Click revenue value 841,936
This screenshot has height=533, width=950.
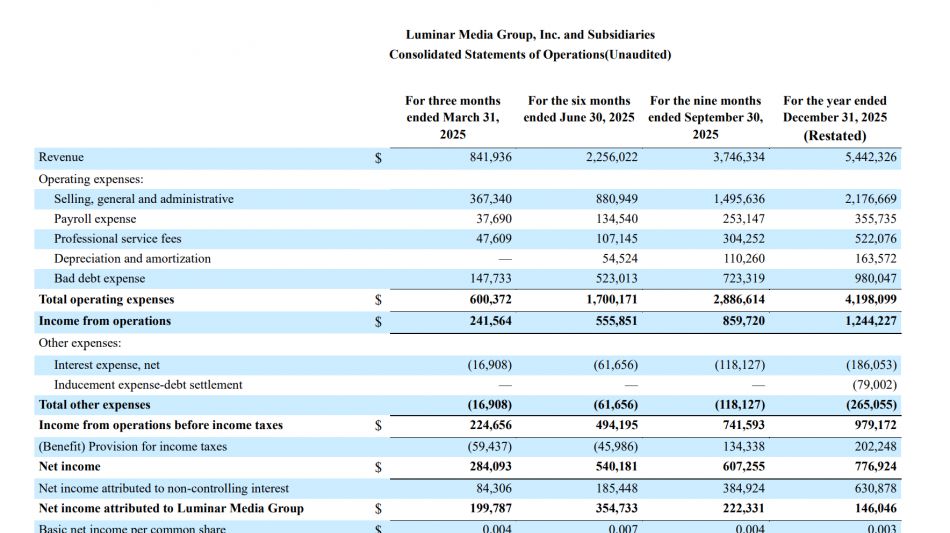point(490,157)
